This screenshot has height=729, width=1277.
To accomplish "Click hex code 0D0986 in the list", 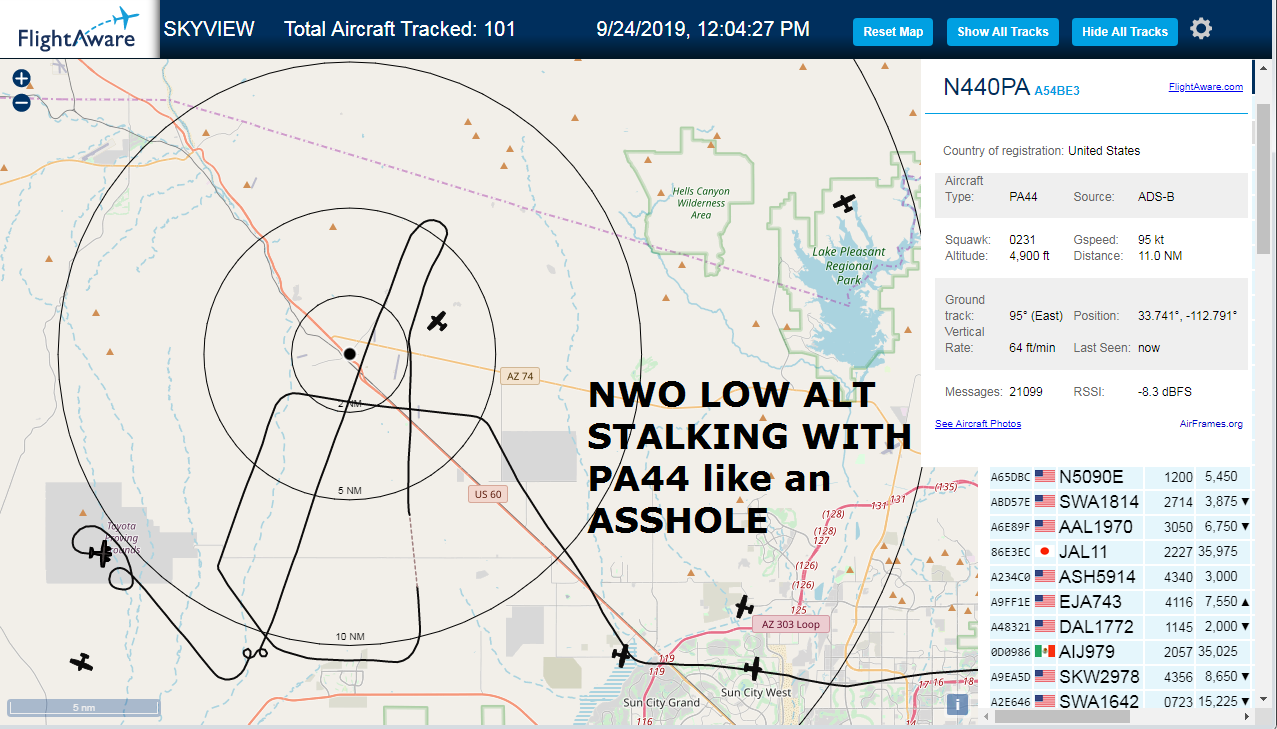I will tap(1010, 653).
